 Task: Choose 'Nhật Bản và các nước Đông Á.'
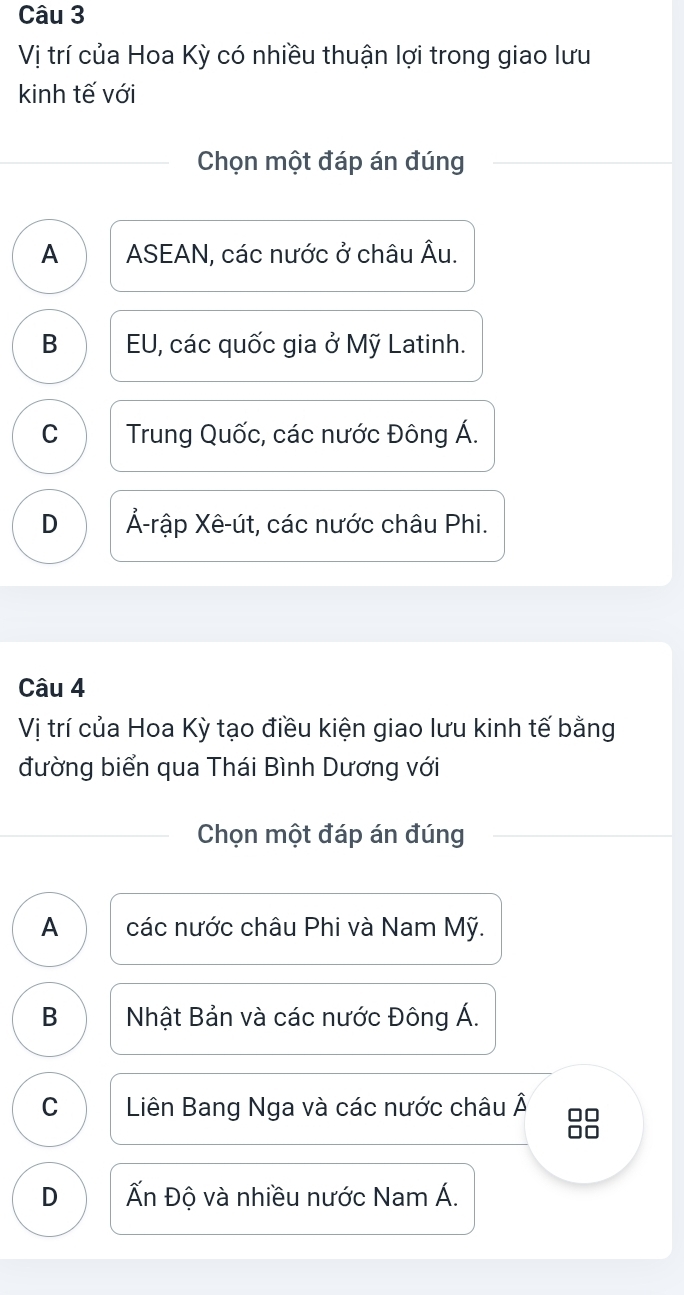tap(302, 1019)
